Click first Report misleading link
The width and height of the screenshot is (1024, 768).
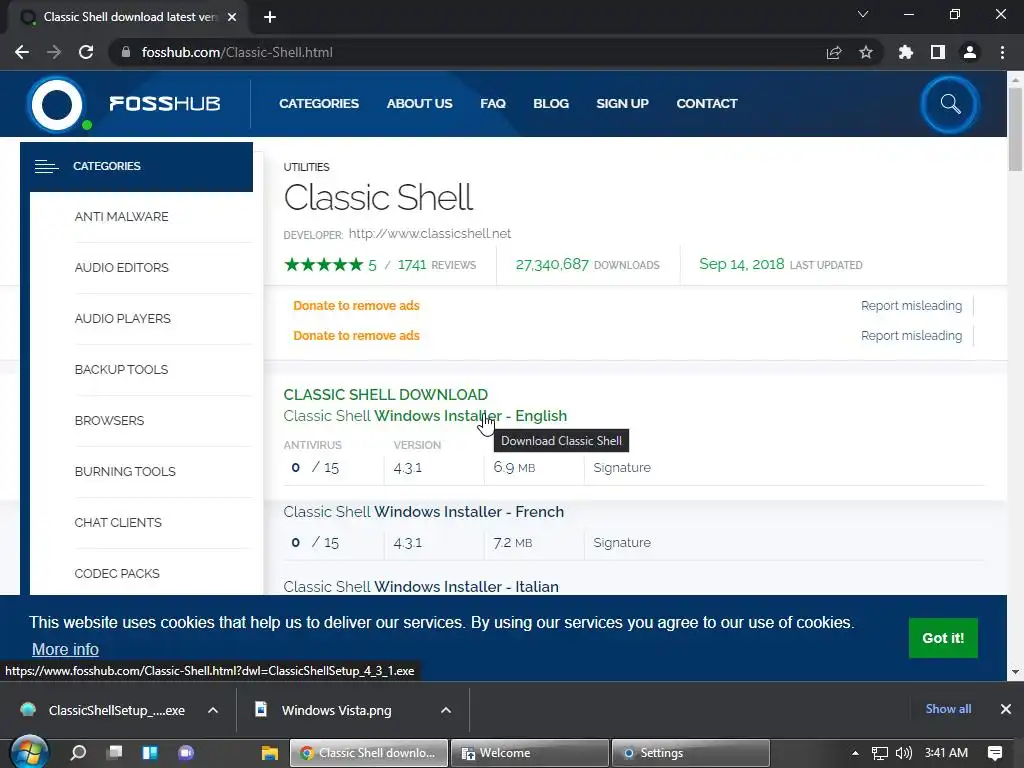tap(911, 305)
